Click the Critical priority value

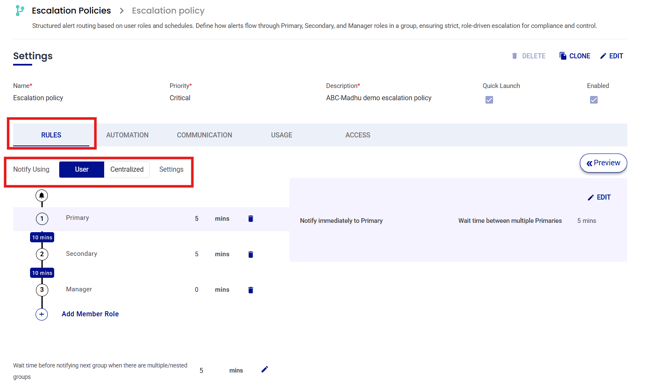[180, 98]
